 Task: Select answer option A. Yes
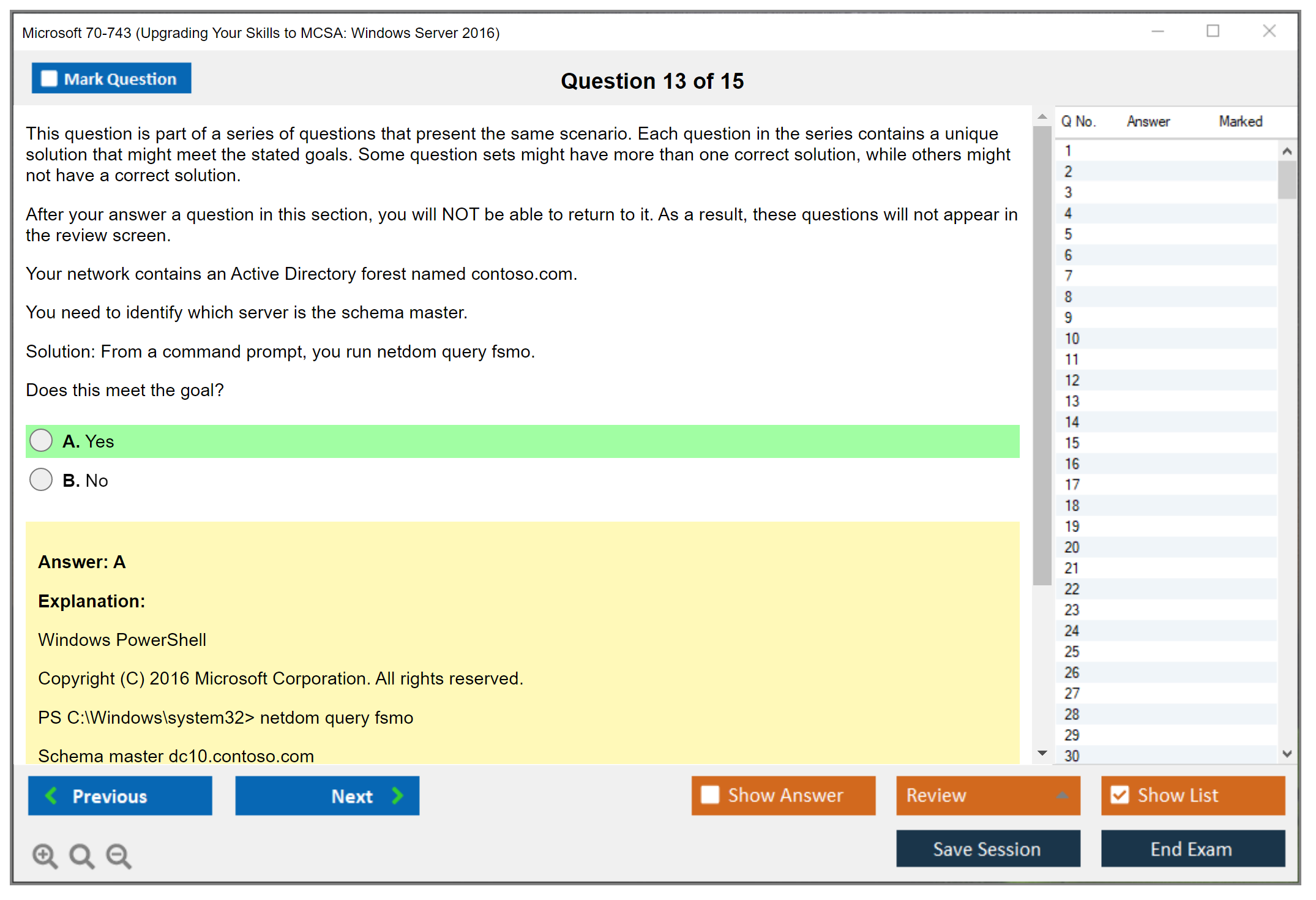41,440
